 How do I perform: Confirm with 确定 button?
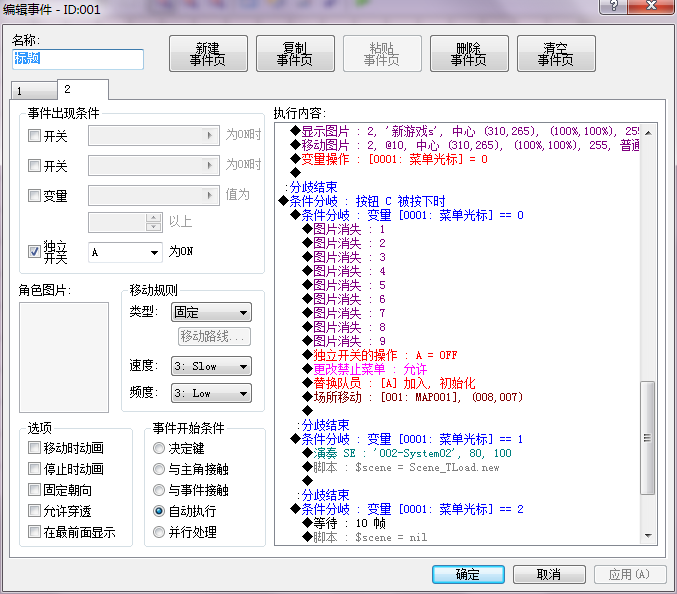tap(468, 574)
